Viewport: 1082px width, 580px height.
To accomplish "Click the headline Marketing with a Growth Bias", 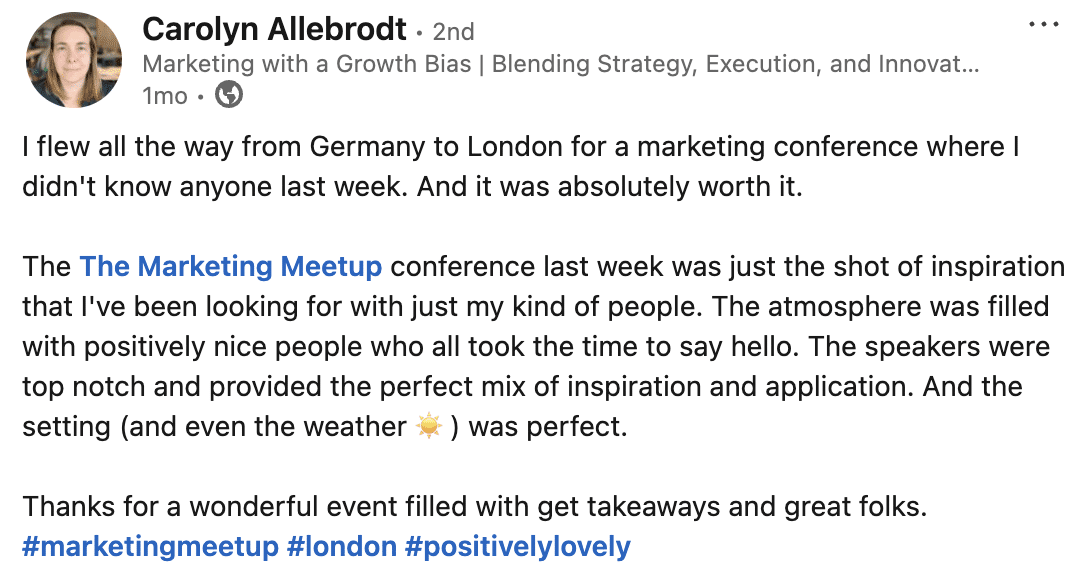I will click(306, 63).
